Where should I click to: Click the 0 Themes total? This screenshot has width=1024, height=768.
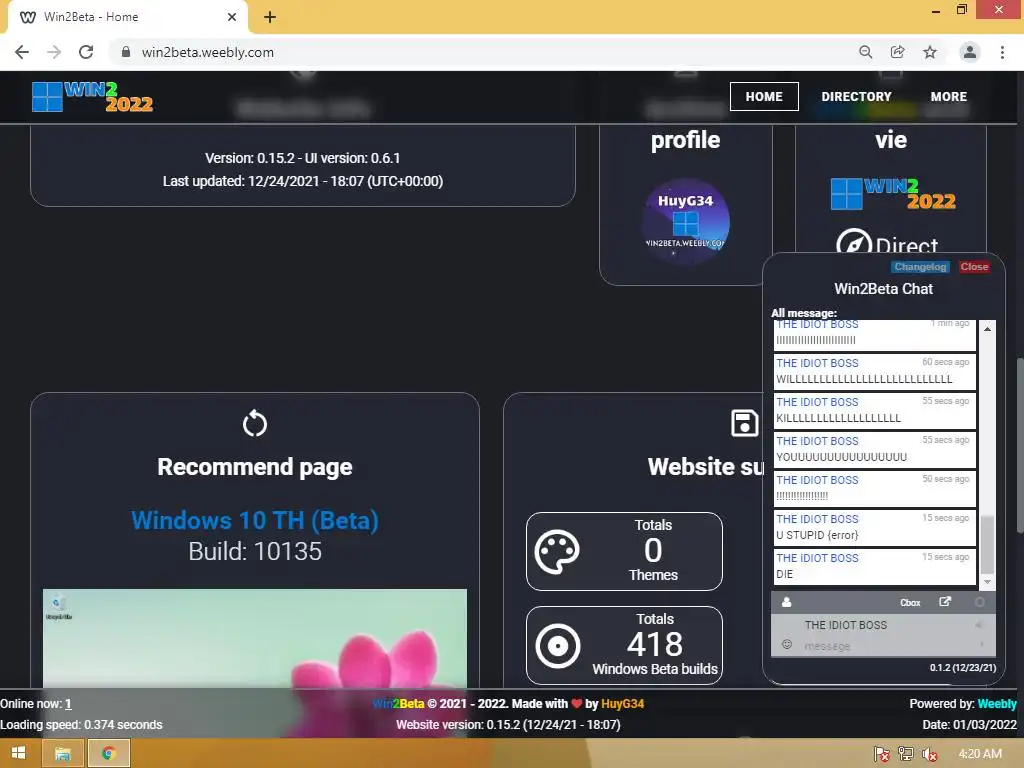653,551
